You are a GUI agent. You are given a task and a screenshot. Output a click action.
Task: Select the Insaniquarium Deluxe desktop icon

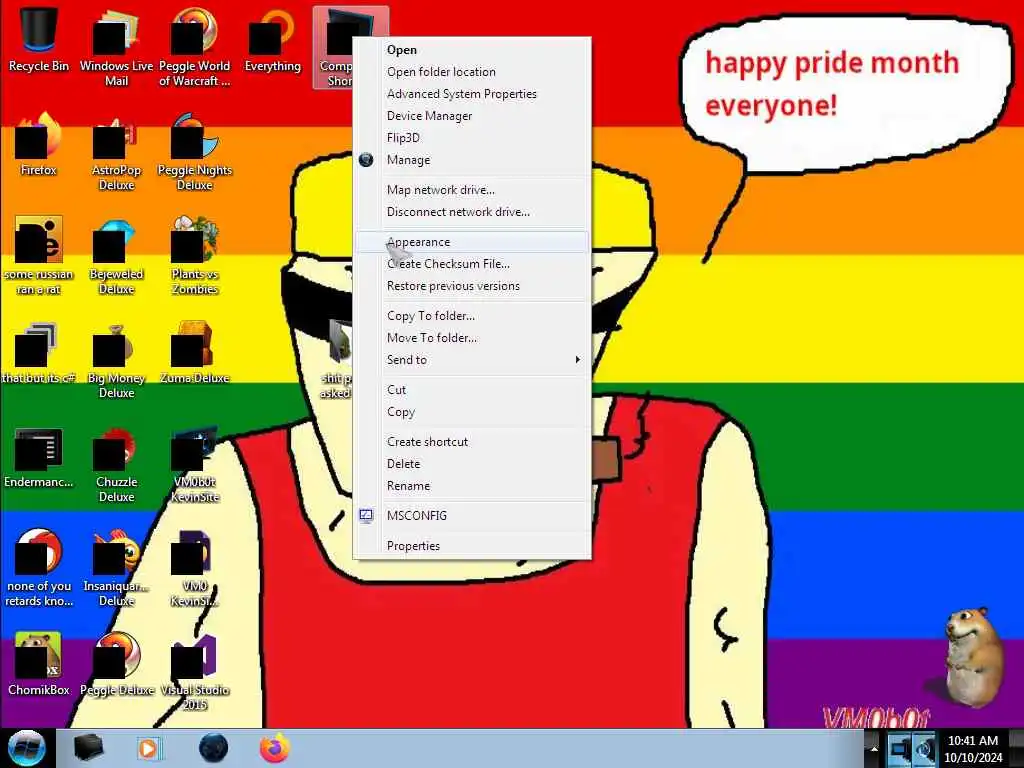point(116,568)
